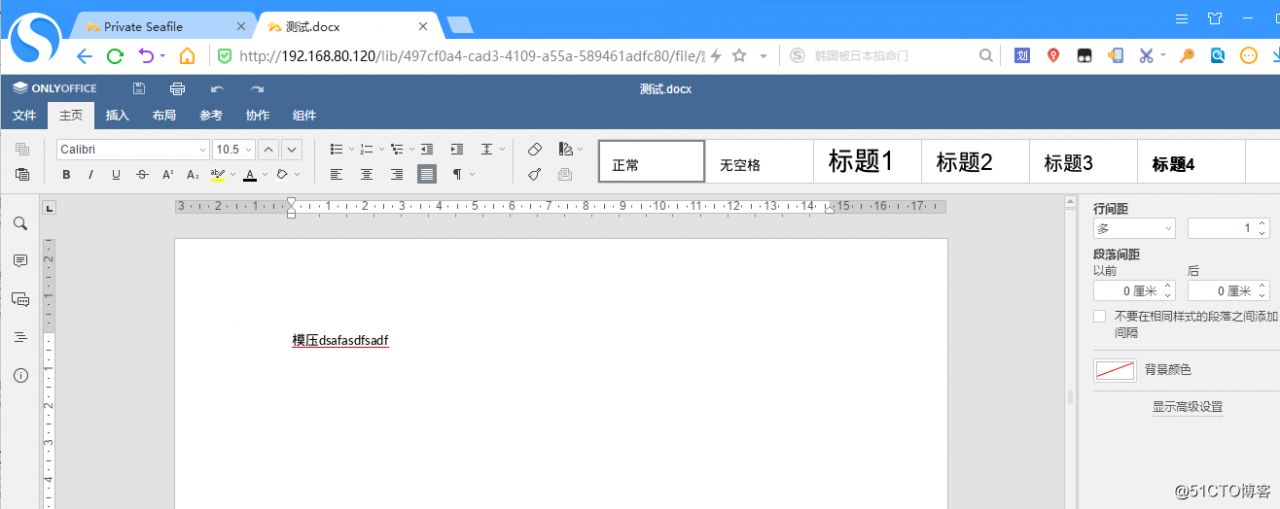The image size is (1280, 509).
Task: Apply Italic formatting
Action: coord(91,174)
